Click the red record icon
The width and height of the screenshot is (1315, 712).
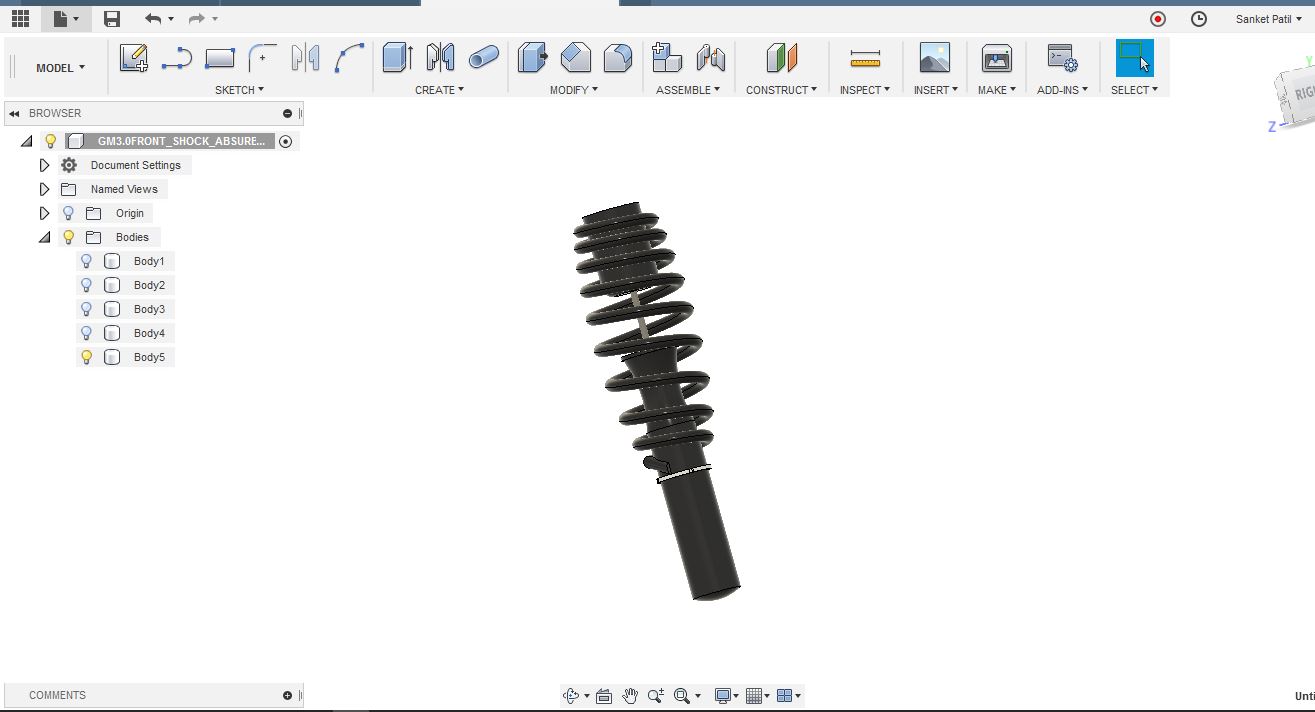pyautogui.click(x=1158, y=19)
